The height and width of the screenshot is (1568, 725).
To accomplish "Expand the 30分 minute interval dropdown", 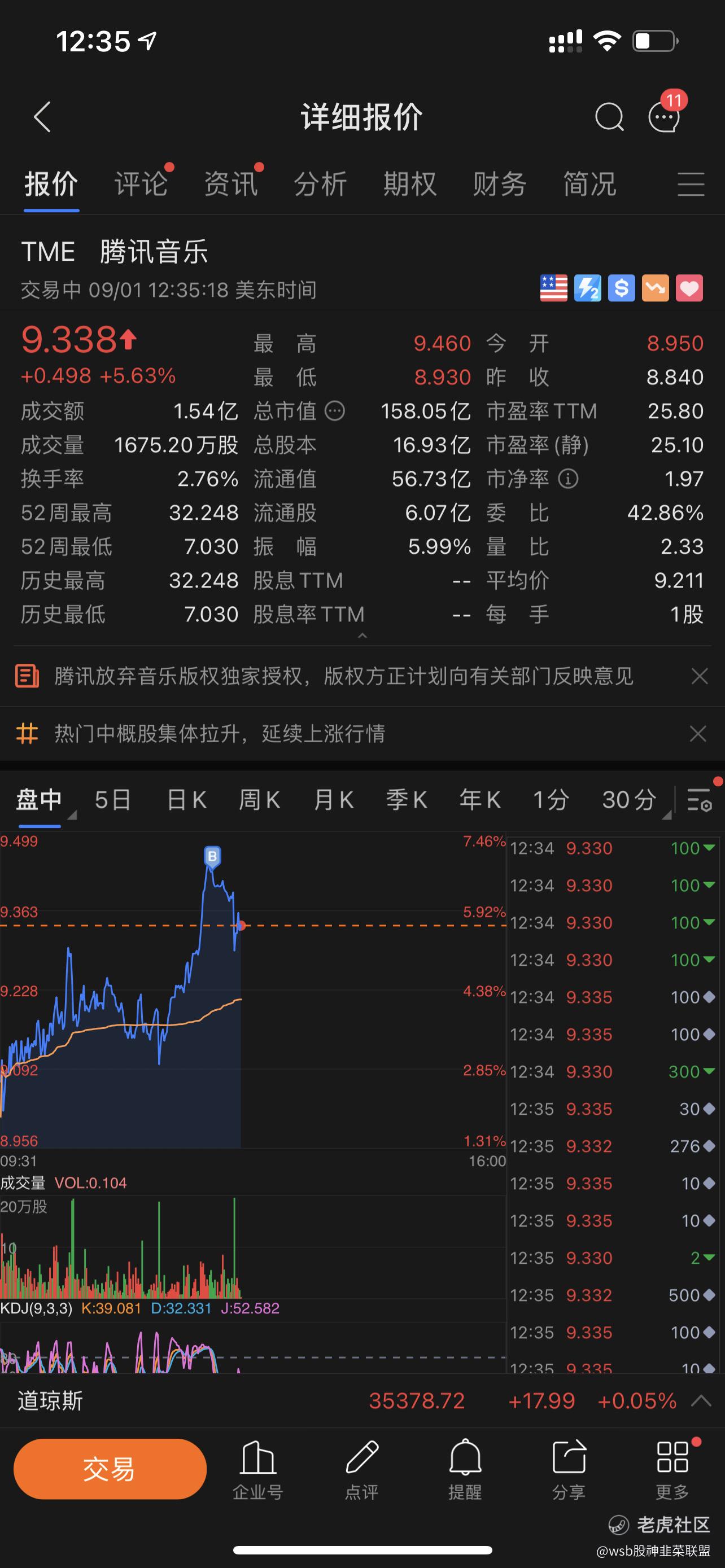I will (x=636, y=800).
